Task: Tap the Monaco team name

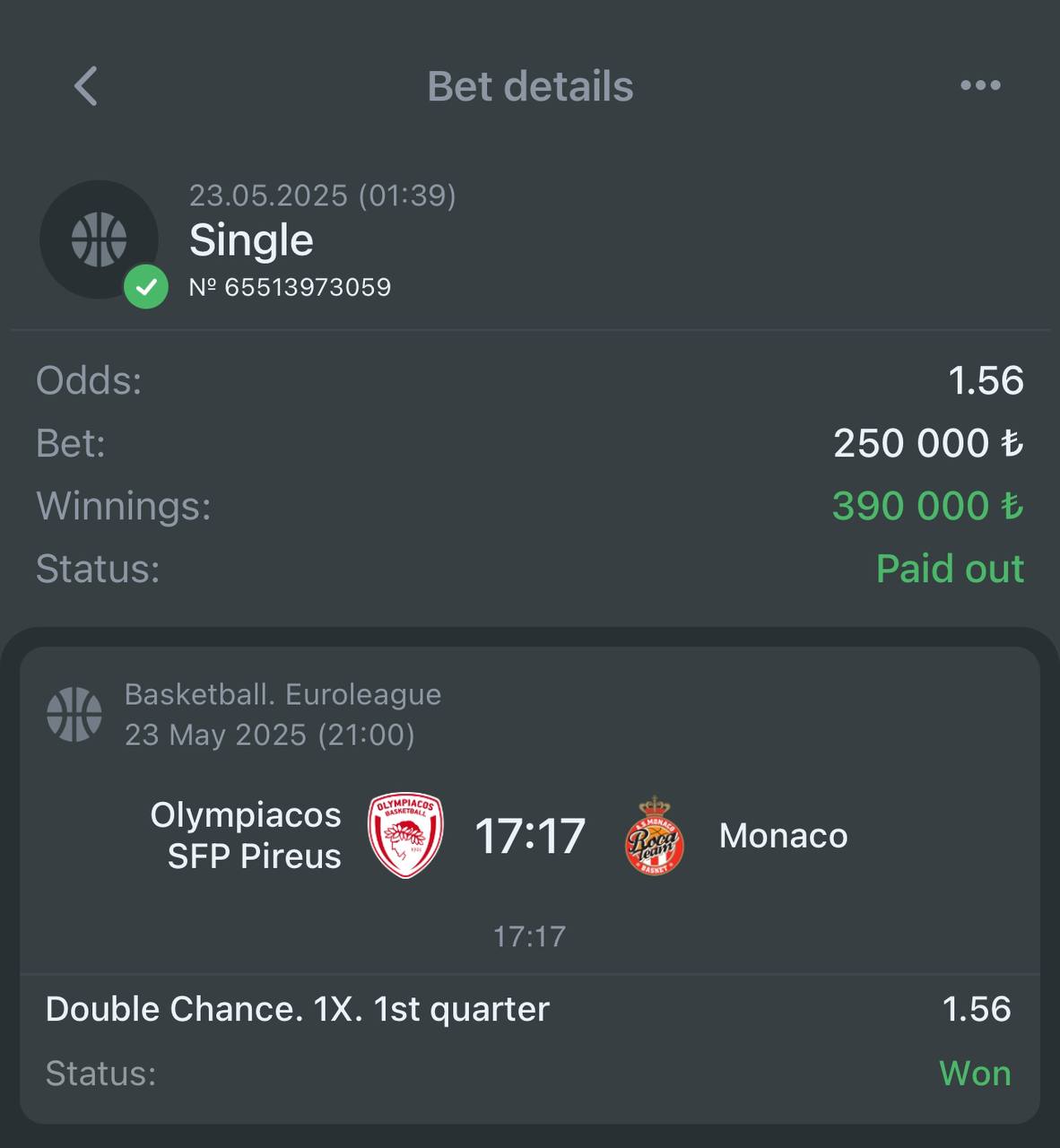Action: [783, 836]
